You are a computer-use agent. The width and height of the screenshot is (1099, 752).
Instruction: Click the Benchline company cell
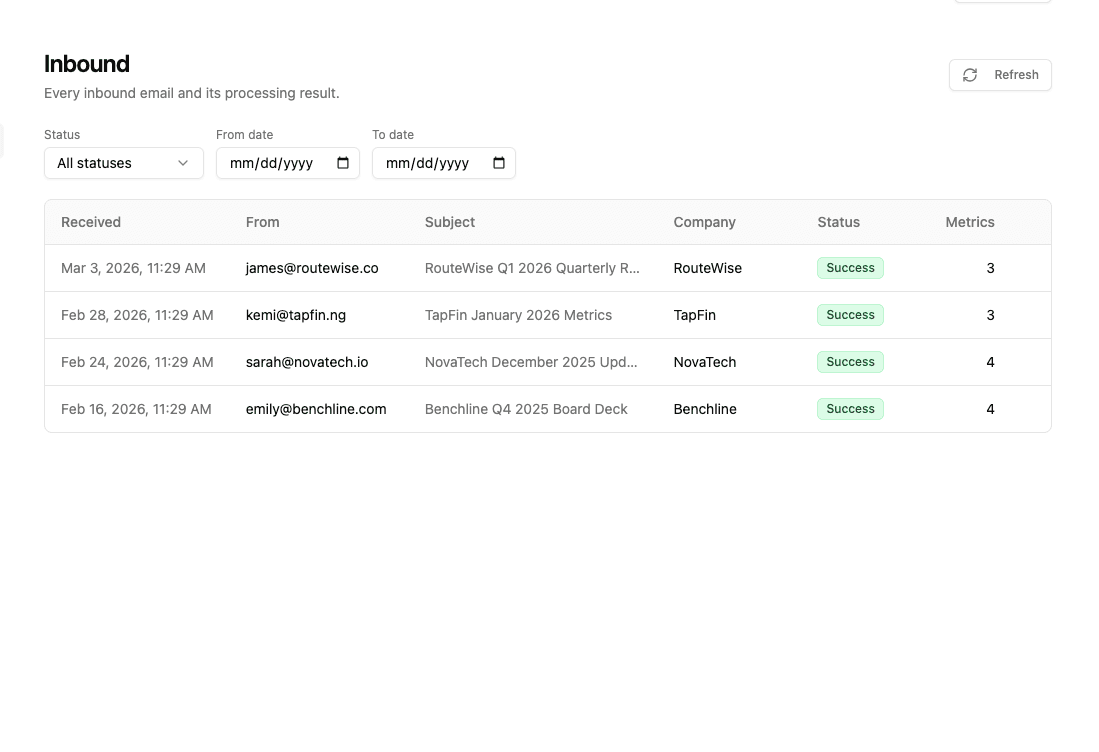705,409
